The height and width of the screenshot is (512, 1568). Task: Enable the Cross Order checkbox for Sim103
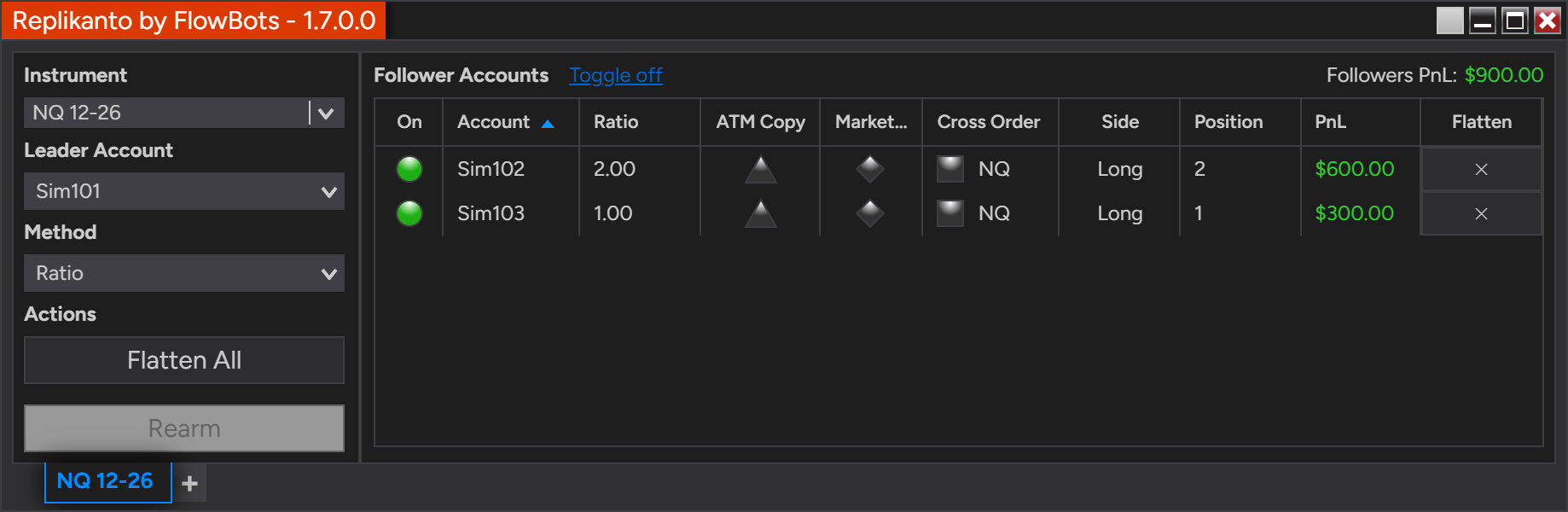pos(950,213)
